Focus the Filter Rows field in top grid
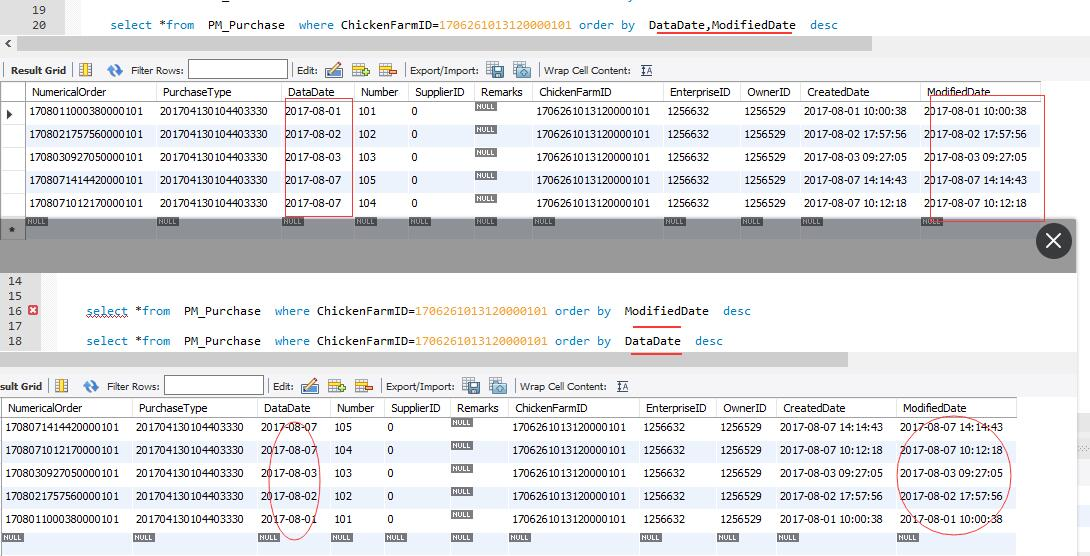 coord(238,70)
